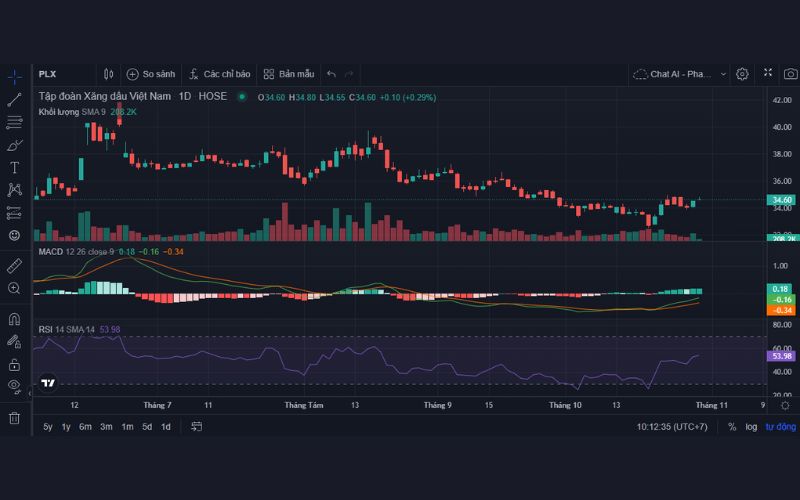Image resolution: width=800 pixels, height=500 pixels.
Task: Open the brush drawing tool
Action: point(14,145)
